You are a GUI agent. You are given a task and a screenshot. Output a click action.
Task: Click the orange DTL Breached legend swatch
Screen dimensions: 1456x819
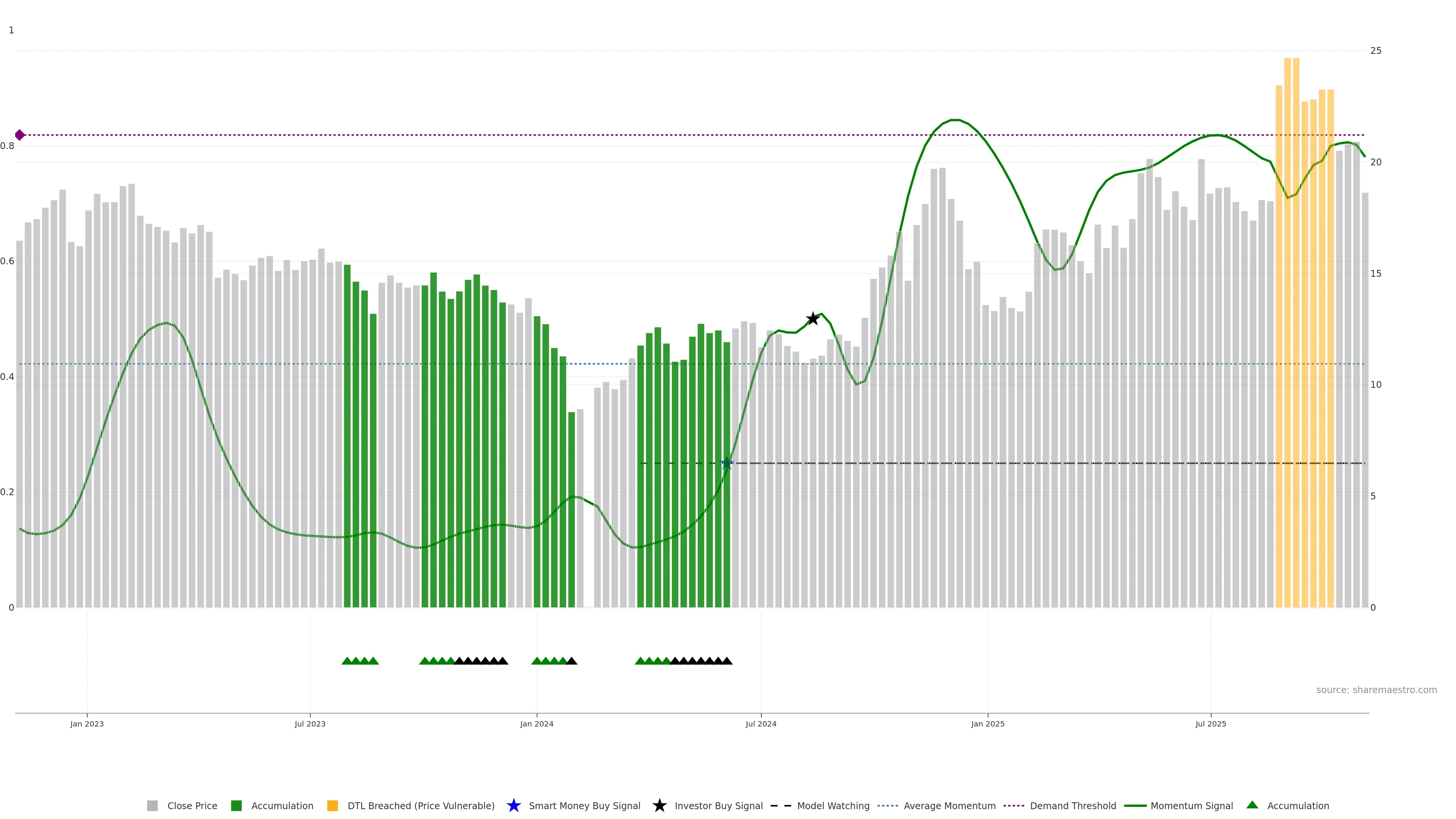click(x=333, y=806)
